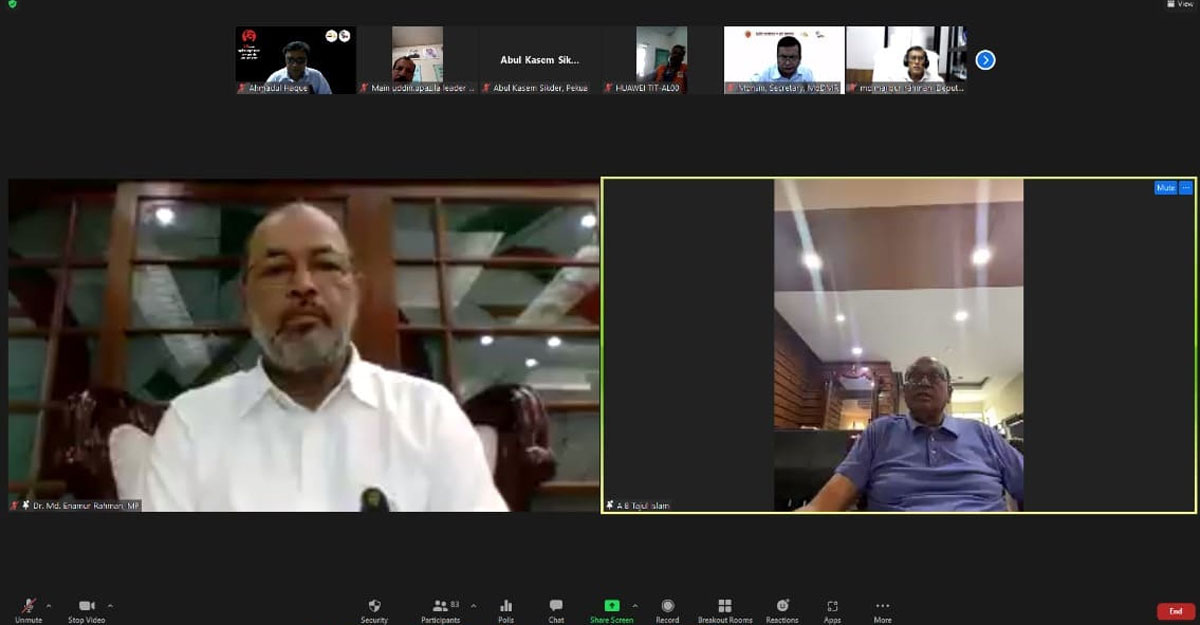Open the Chat window

click(x=556, y=609)
